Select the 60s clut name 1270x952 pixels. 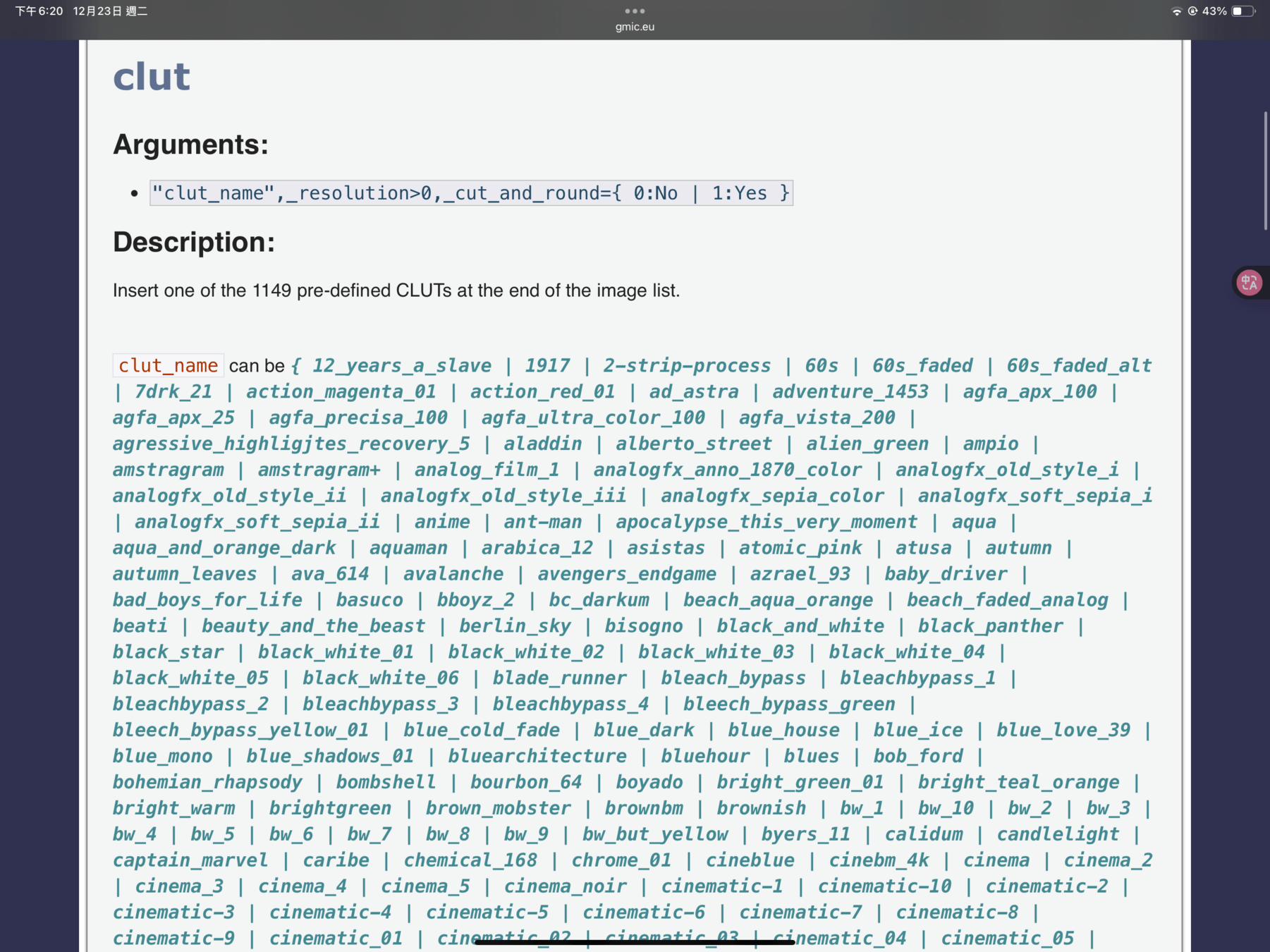coord(822,365)
